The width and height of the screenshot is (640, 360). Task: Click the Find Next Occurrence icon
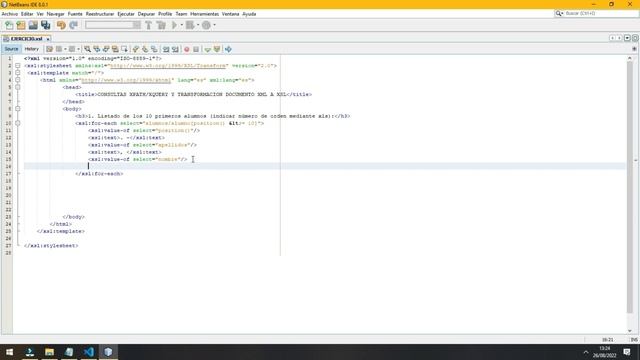click(106, 49)
